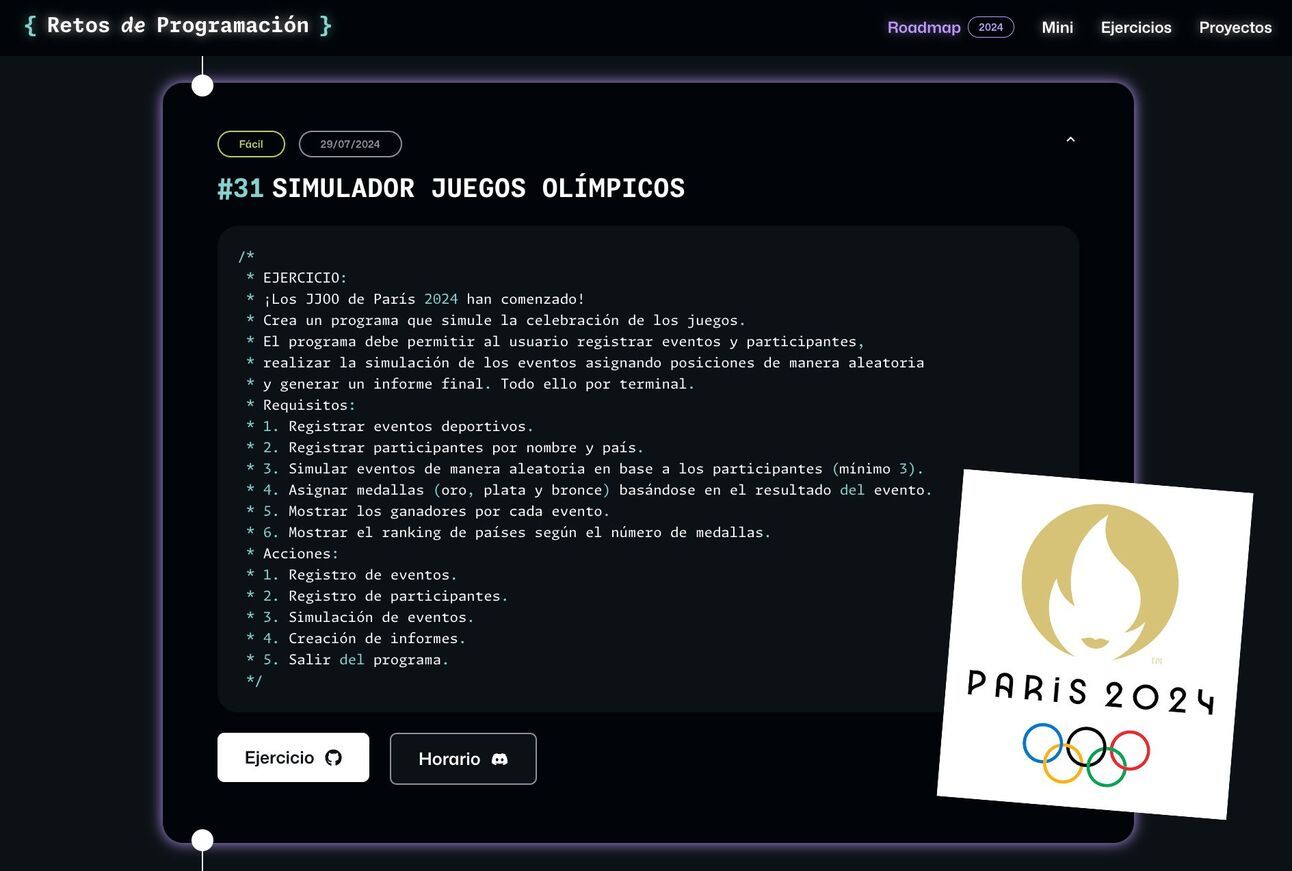The image size is (1292, 871).
Task: Click the title SIMULADOR JUEGOS OLÍMPICOS
Action: click(x=478, y=188)
